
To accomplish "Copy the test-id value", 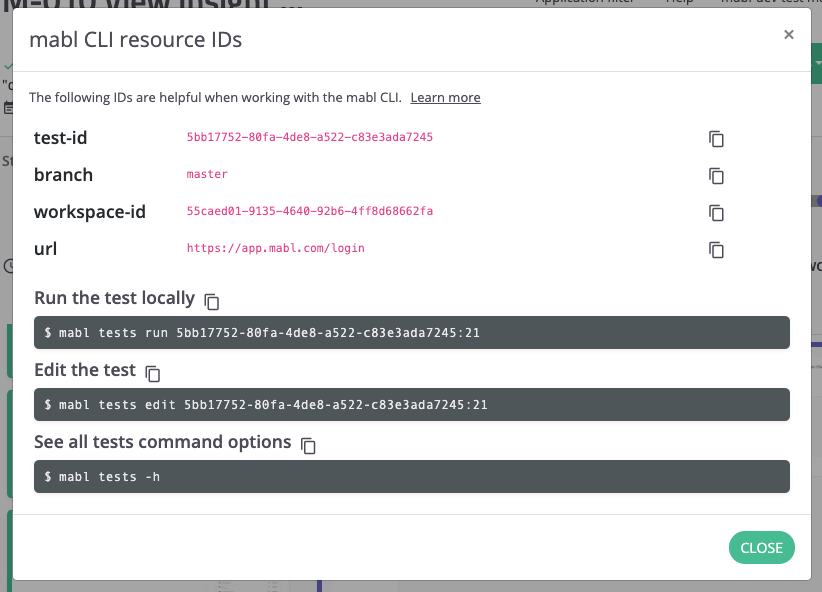I will (716, 139).
